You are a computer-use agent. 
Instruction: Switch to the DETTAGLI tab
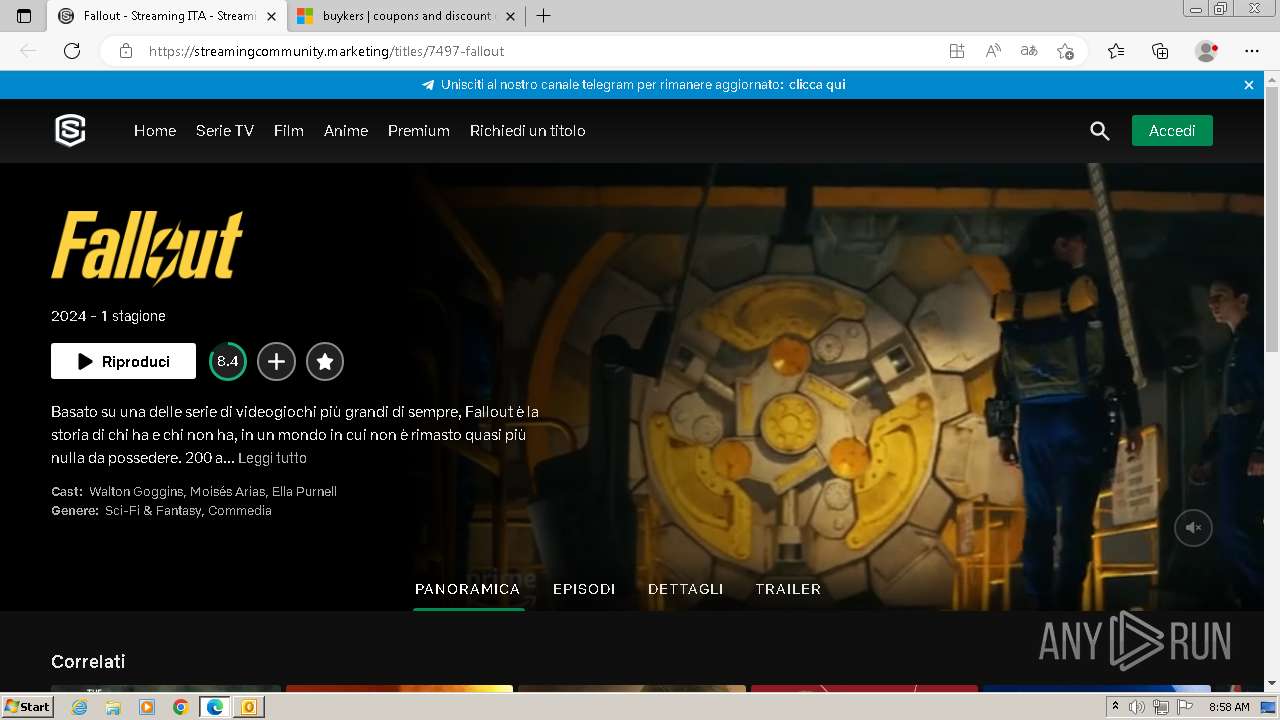[x=685, y=589]
